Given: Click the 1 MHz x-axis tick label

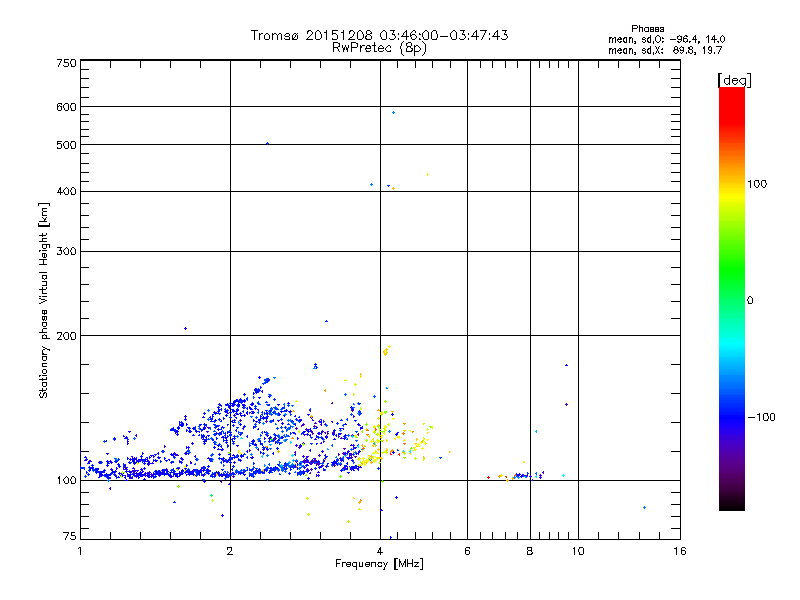Looking at the screenshot, I should [80, 551].
